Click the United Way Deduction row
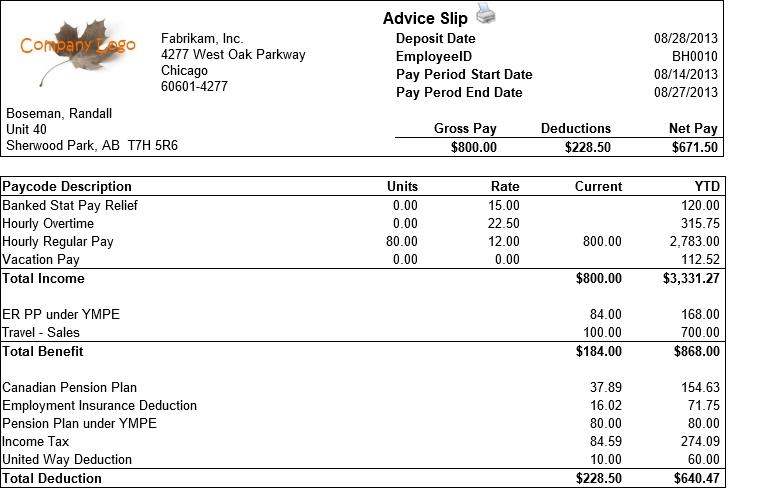The image size is (759, 503). [x=67, y=460]
